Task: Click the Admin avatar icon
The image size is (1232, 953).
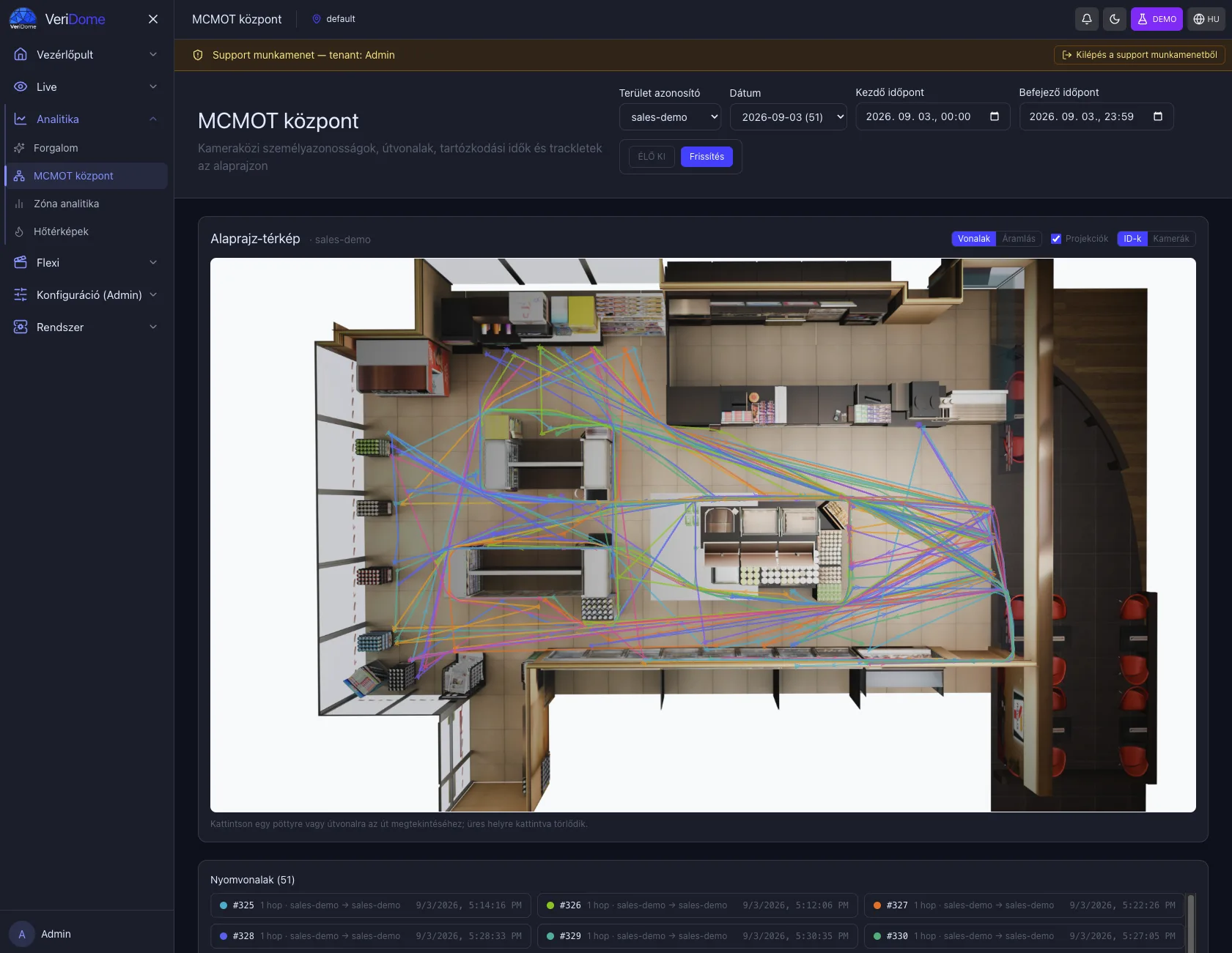Action: [x=22, y=934]
